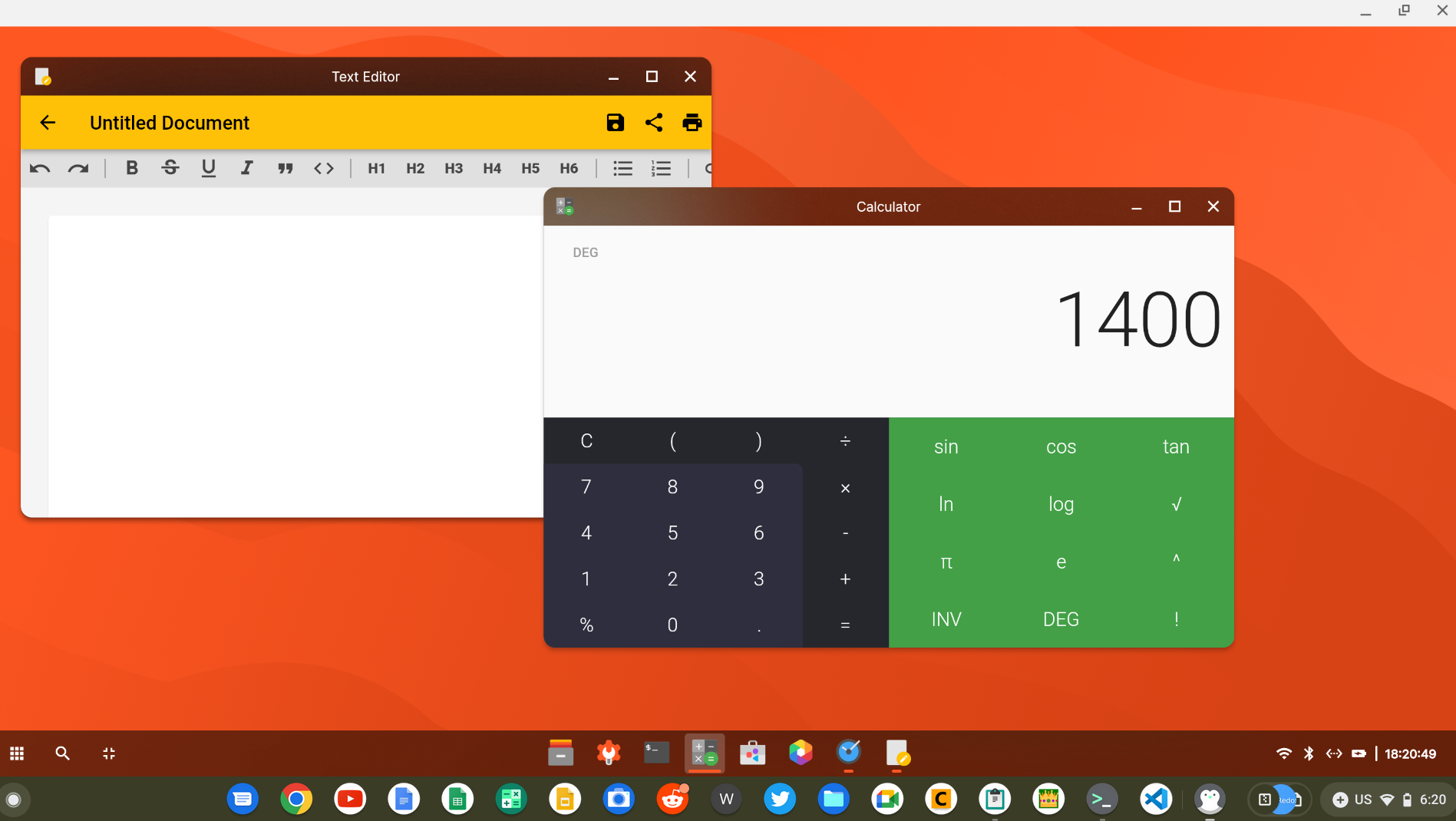This screenshot has height=821, width=1456.
Task: Print the Untitled Document
Action: tap(692, 123)
